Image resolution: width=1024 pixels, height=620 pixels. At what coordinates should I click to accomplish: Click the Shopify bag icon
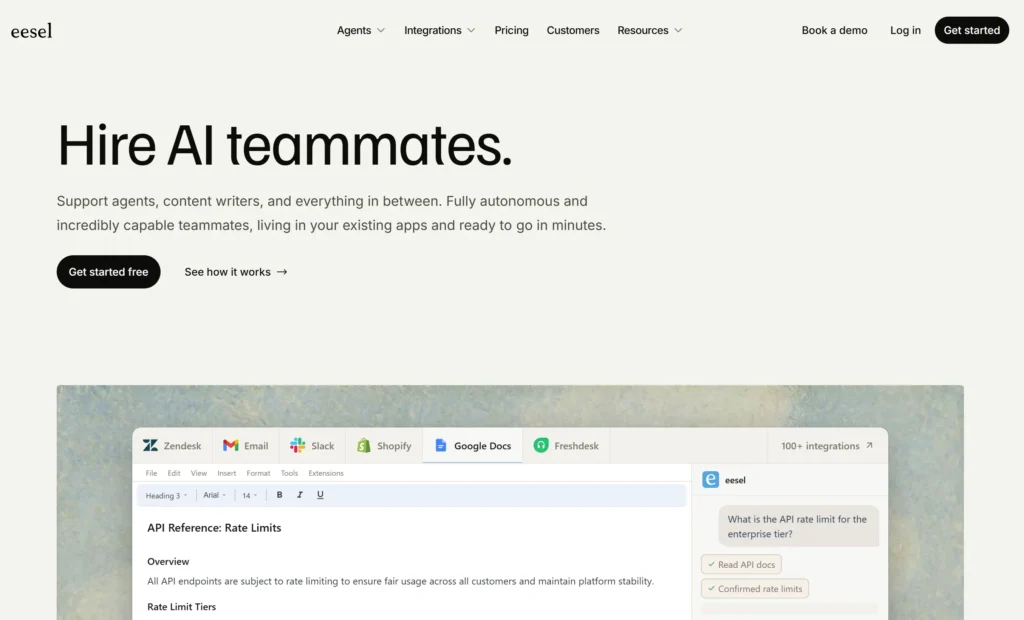[364, 446]
